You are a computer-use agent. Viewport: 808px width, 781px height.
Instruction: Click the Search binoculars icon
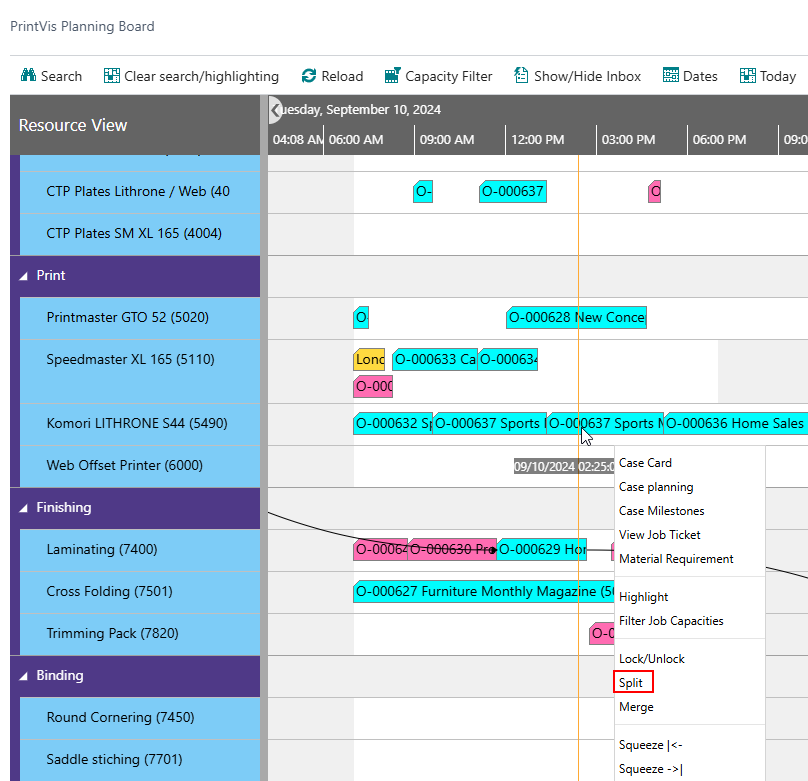(x=28, y=75)
